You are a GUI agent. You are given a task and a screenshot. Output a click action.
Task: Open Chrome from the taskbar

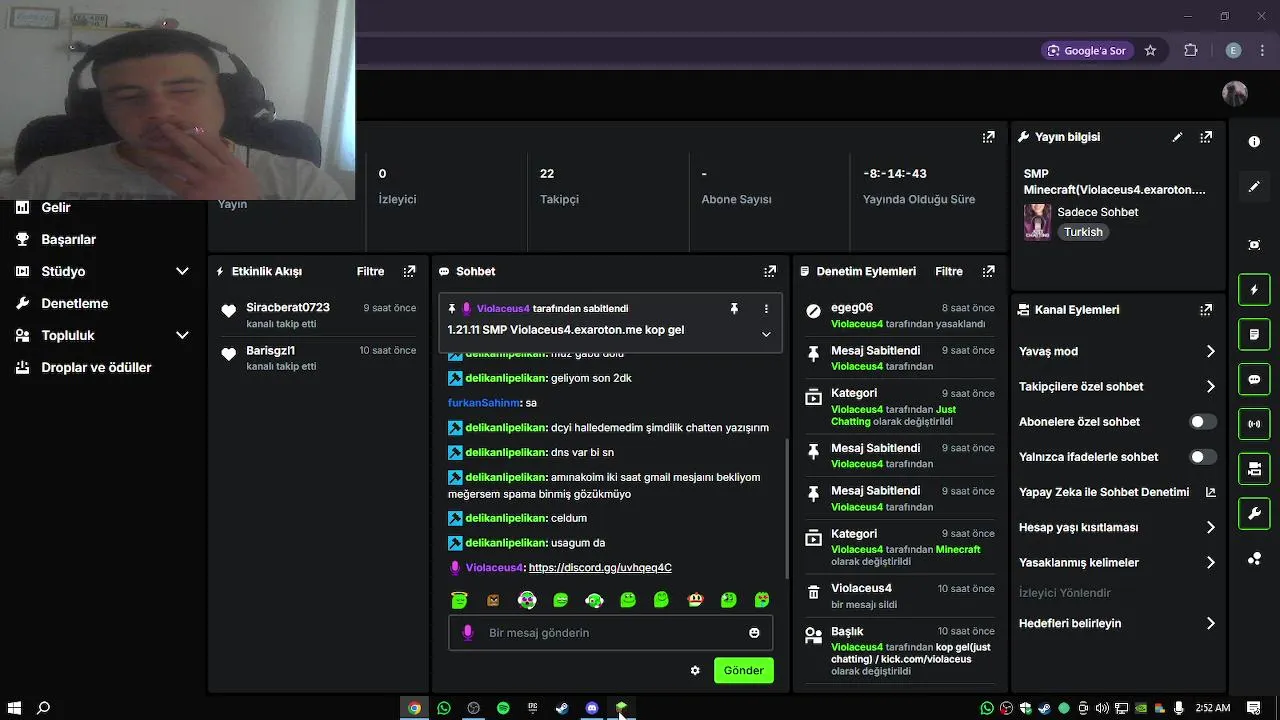pos(414,708)
